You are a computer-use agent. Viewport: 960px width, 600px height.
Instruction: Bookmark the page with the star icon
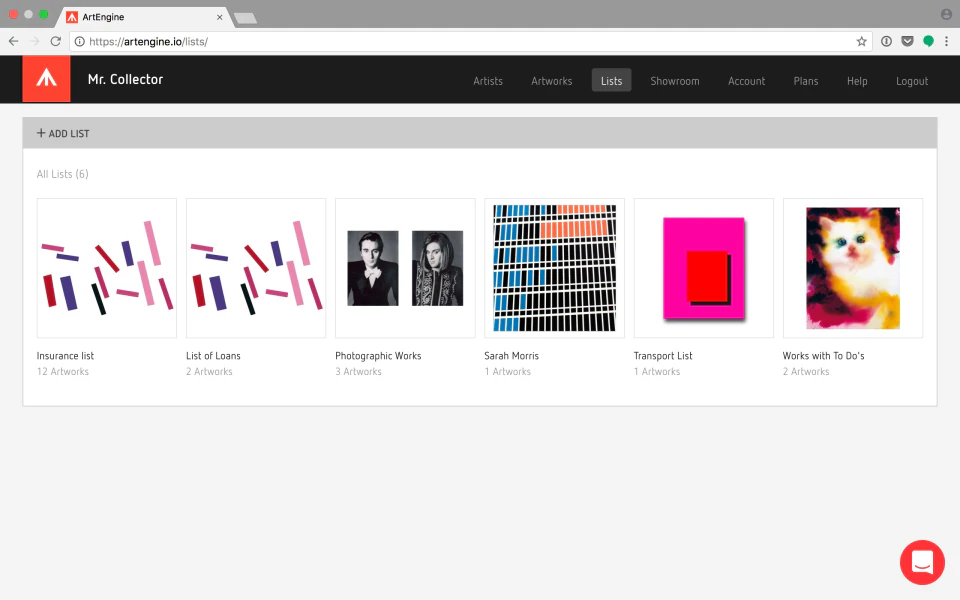coord(862,41)
